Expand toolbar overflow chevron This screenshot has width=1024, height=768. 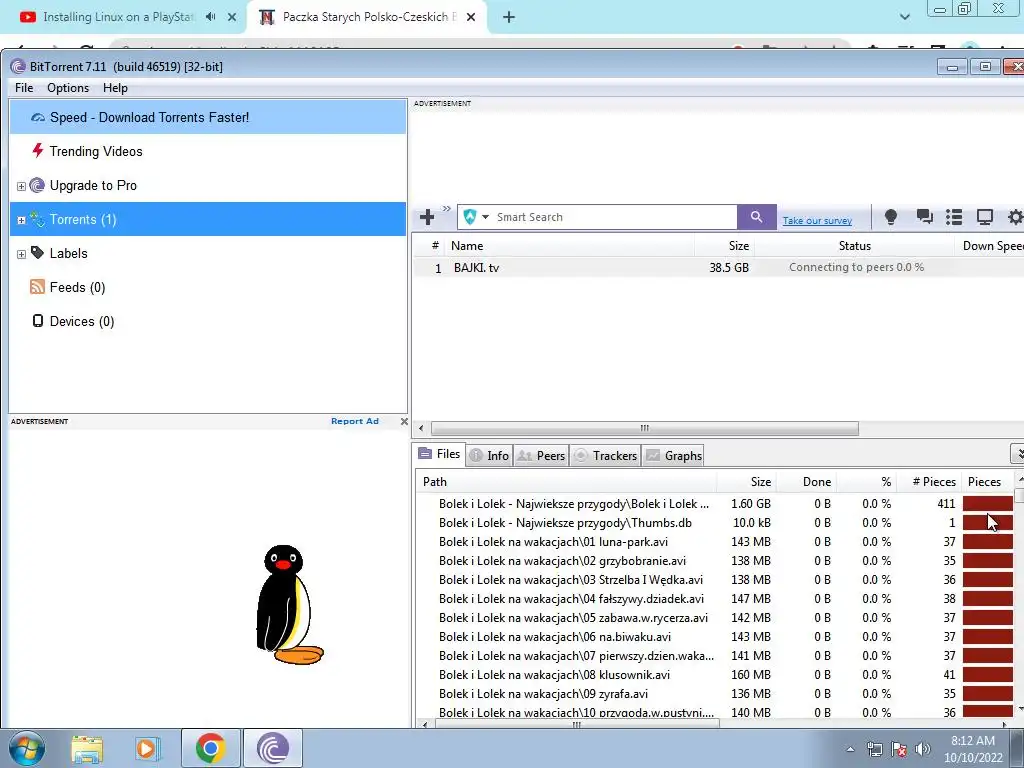447,209
